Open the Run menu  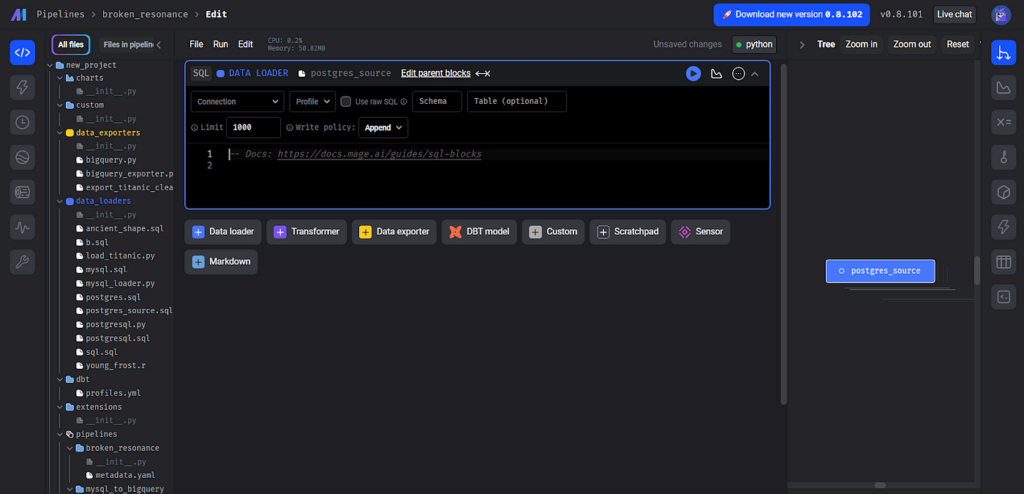(220, 44)
